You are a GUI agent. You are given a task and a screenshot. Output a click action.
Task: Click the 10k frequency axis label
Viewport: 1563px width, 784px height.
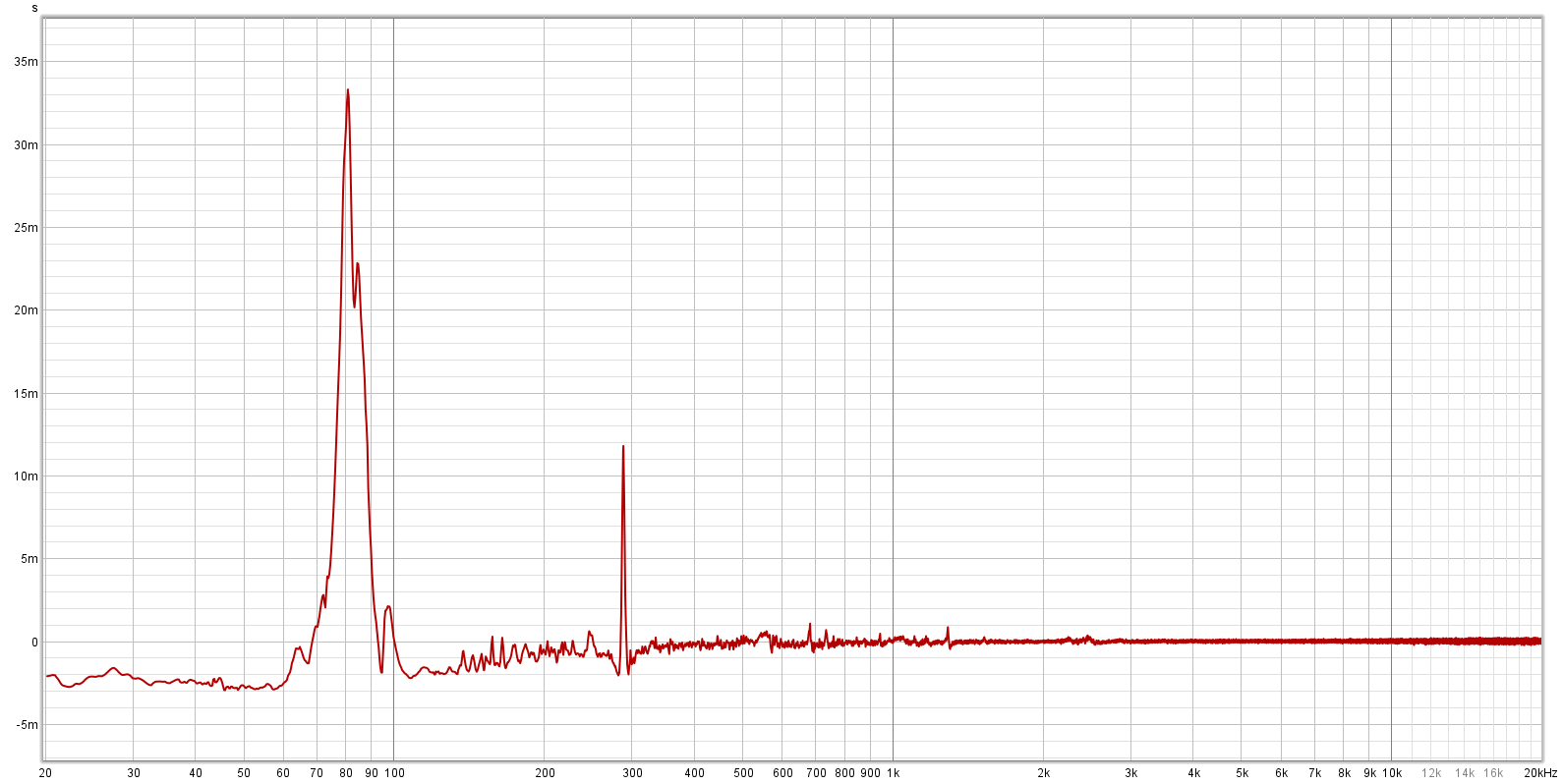(1392, 773)
